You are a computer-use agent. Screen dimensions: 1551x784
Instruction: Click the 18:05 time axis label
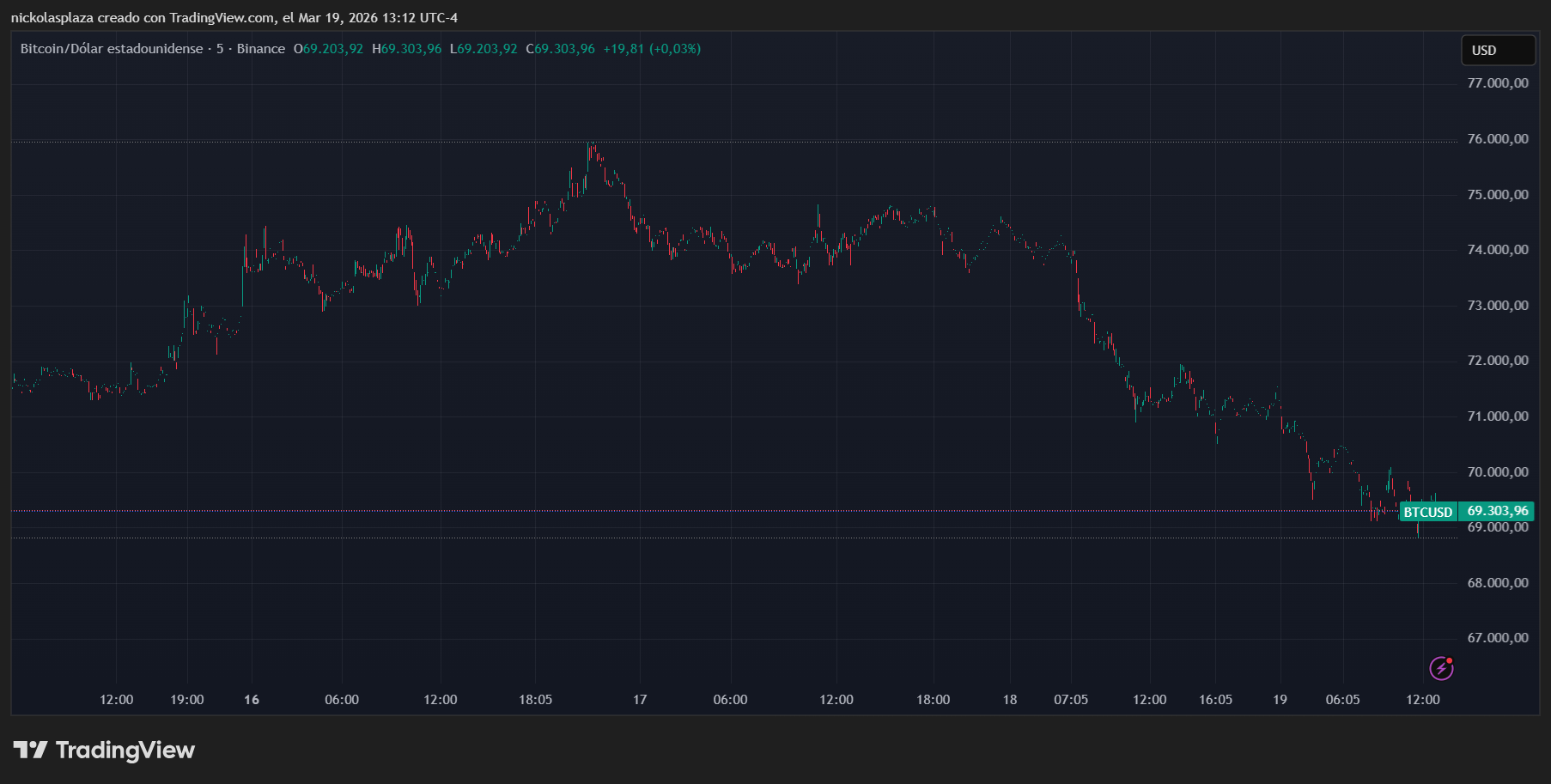(x=535, y=700)
